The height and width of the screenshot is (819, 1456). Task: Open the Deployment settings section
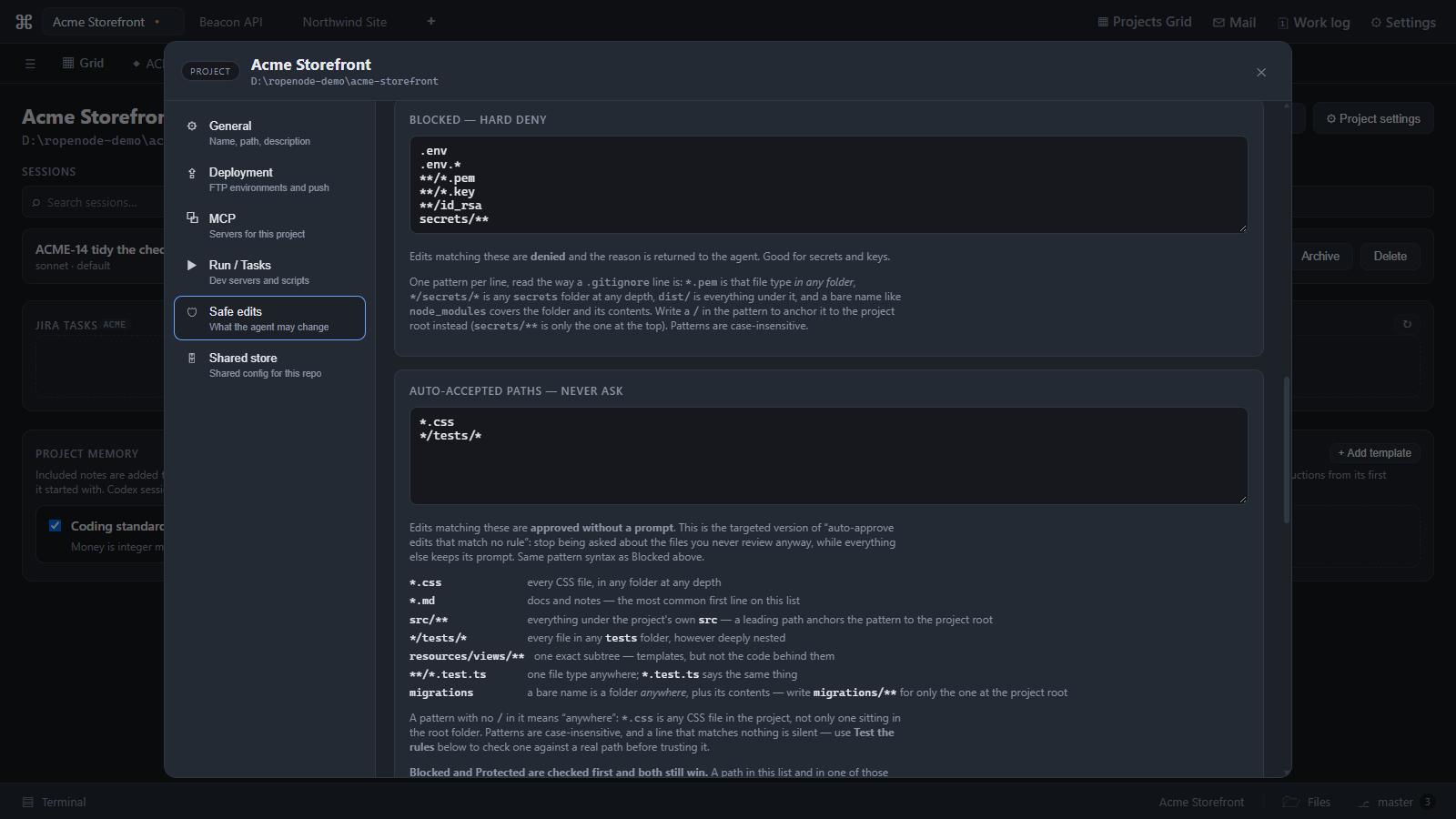coord(270,179)
